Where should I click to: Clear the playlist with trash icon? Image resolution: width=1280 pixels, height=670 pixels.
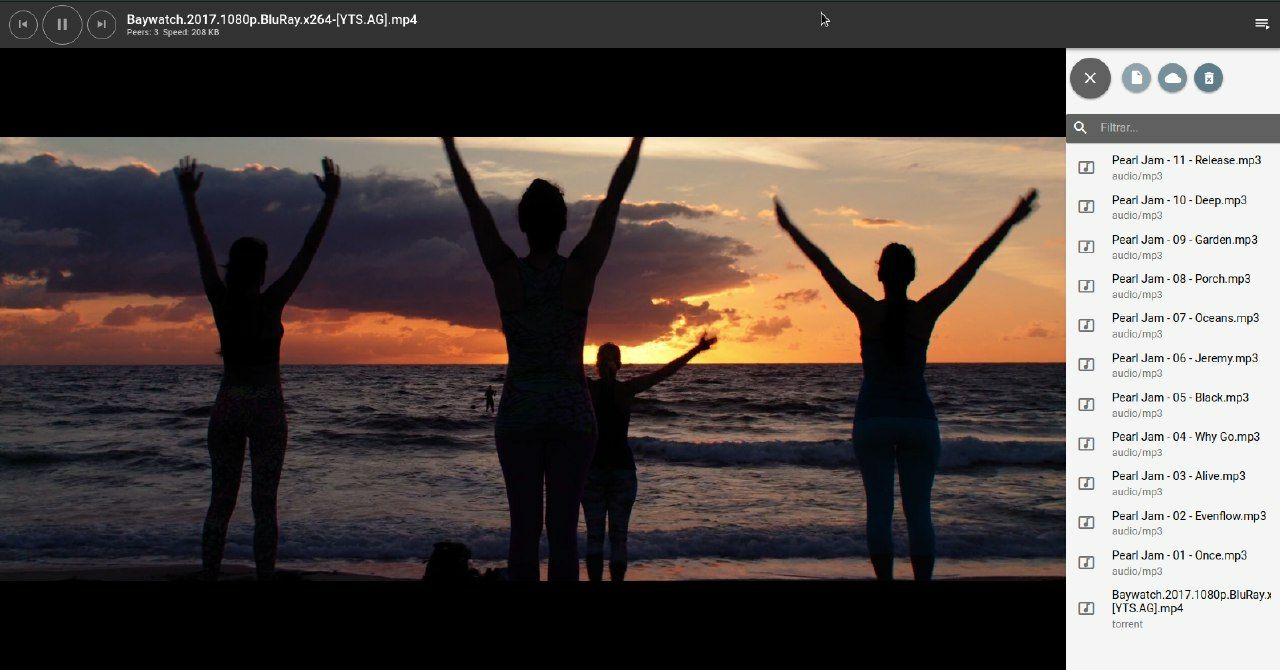(x=1208, y=78)
